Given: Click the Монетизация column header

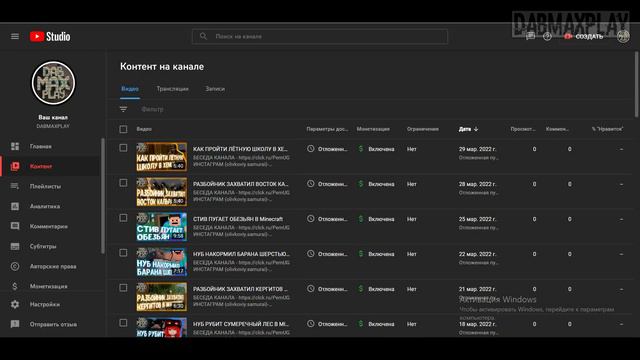Looking at the screenshot, I should click(373, 129).
